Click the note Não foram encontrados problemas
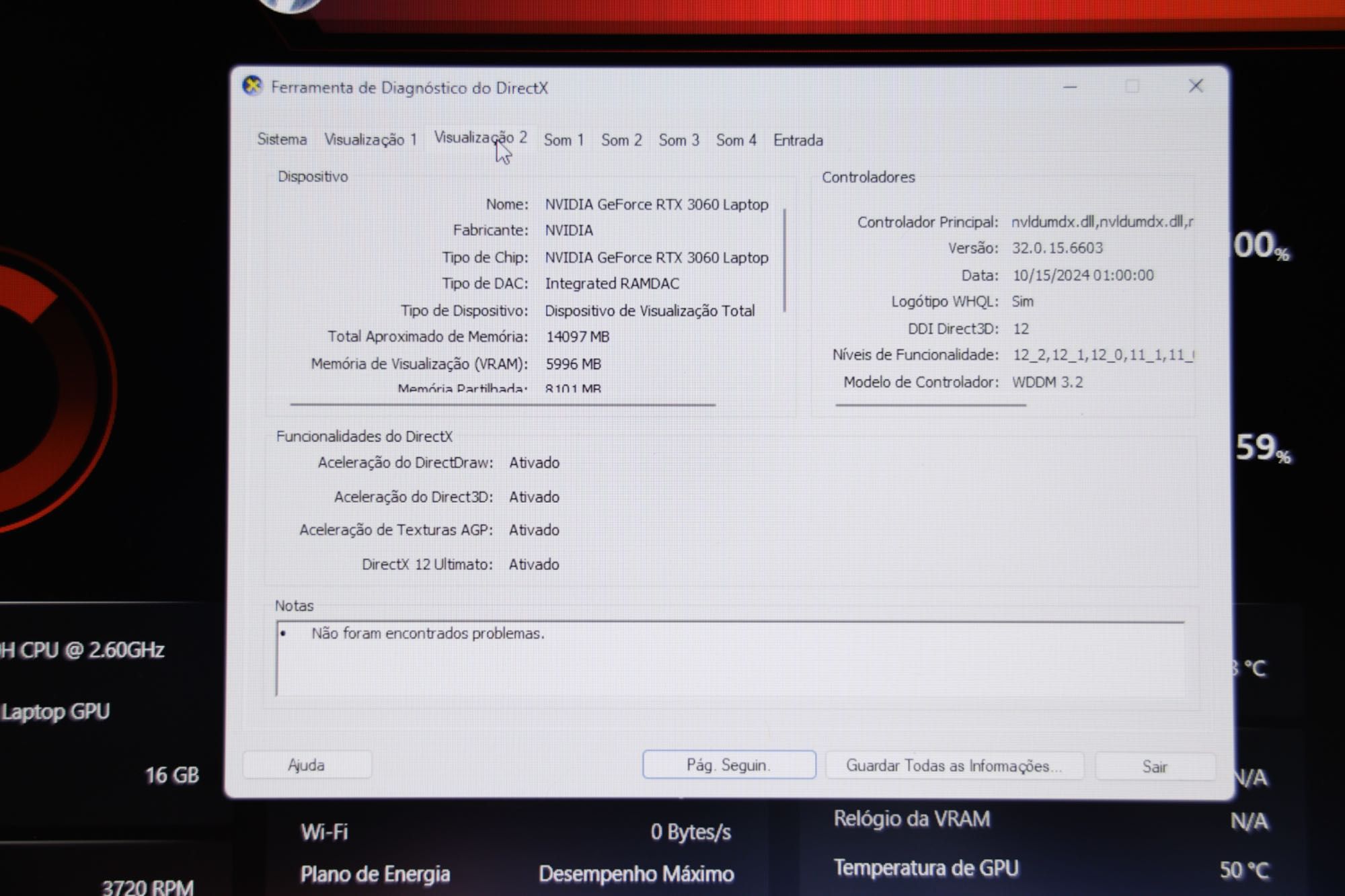 [x=428, y=633]
